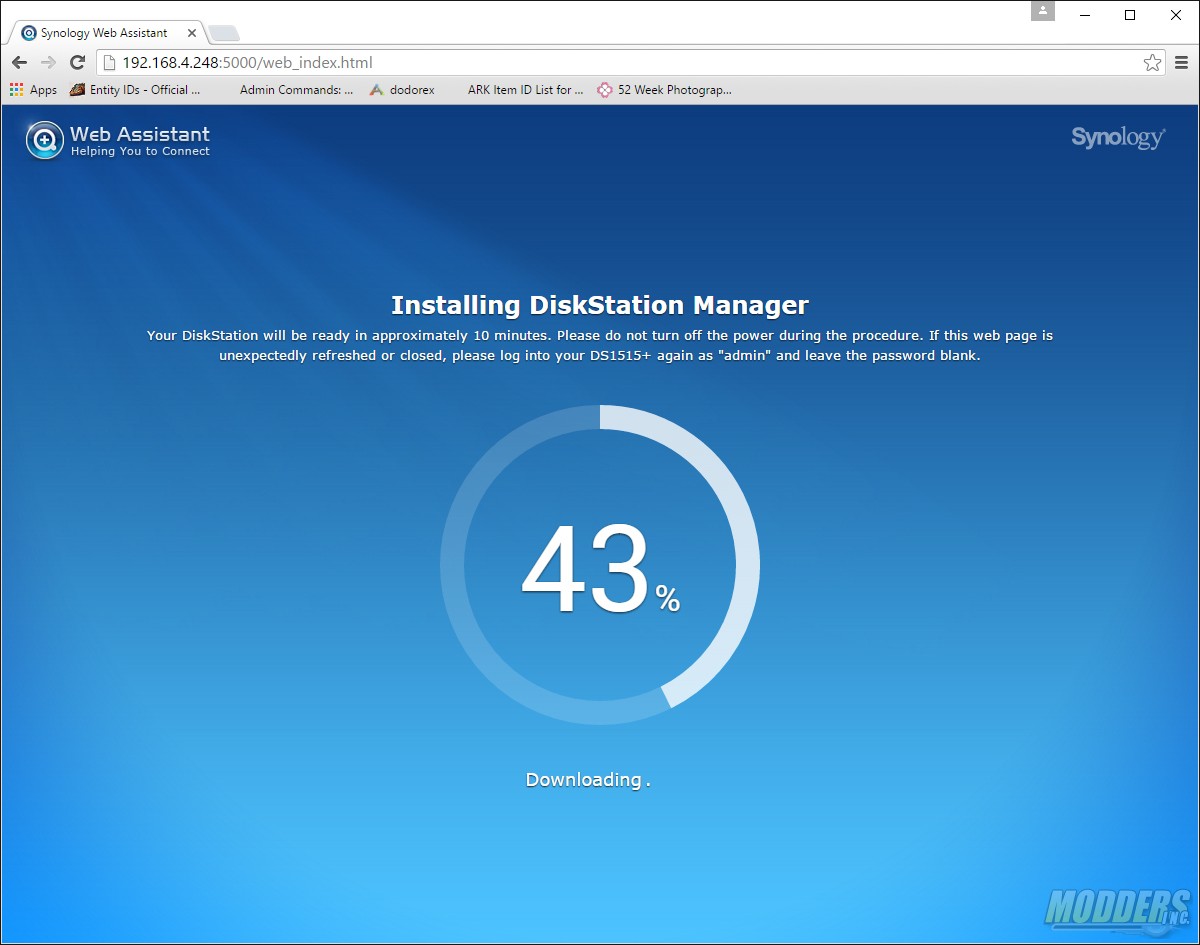Viewport: 1200px width, 945px height.
Task: Open the 'Entity IDs - Official' bookmark
Action: tap(135, 89)
